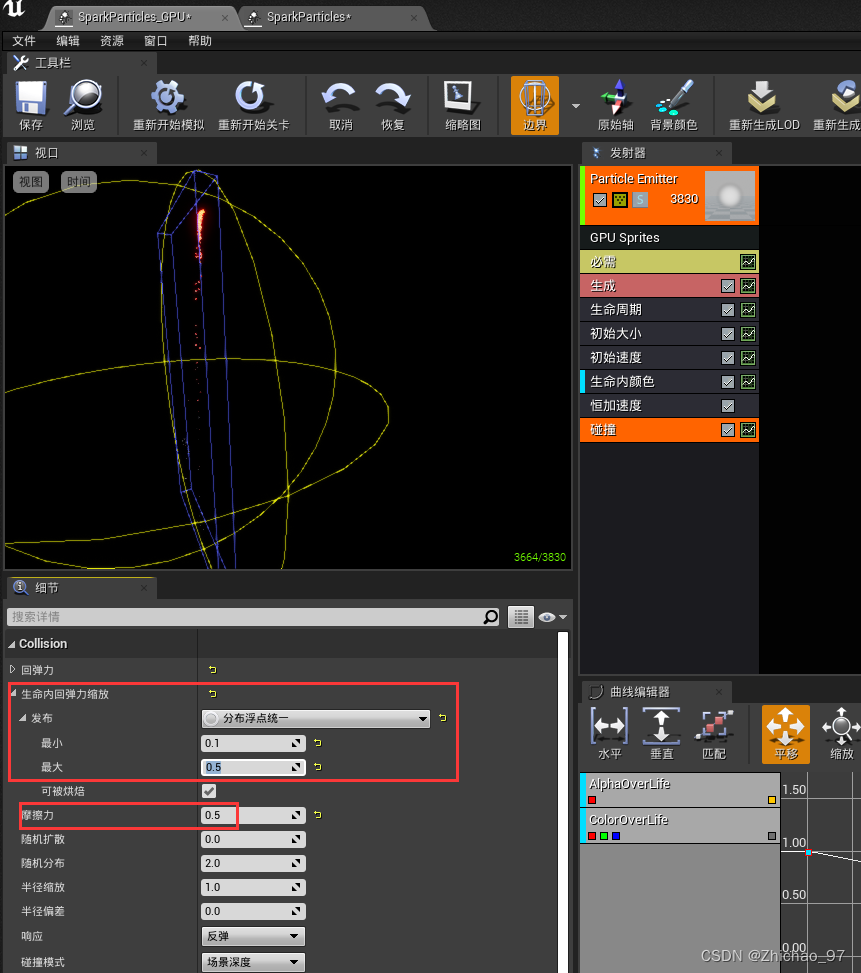The width and height of the screenshot is (861, 973).
Task: Click graph icon on 生成 module
Action: tap(748, 286)
